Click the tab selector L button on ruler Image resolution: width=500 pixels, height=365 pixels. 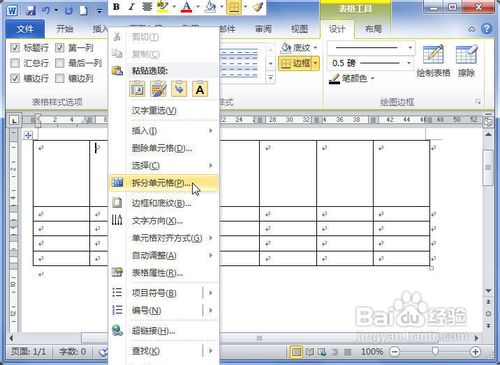(14, 120)
